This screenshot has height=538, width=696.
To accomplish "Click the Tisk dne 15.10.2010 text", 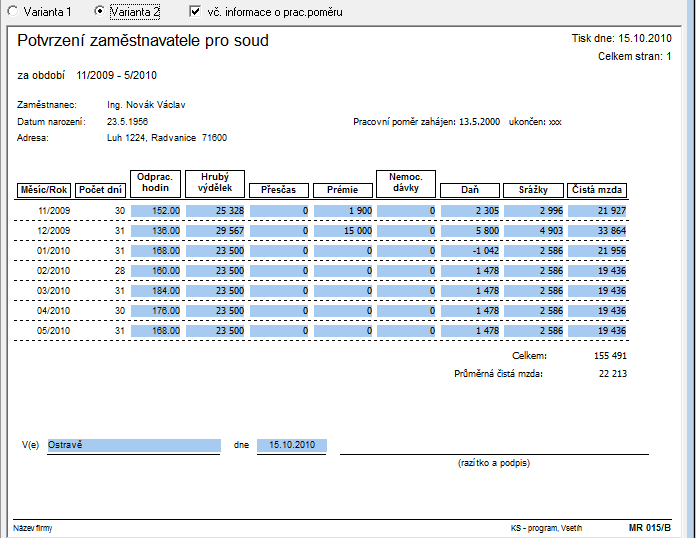I will [622, 38].
